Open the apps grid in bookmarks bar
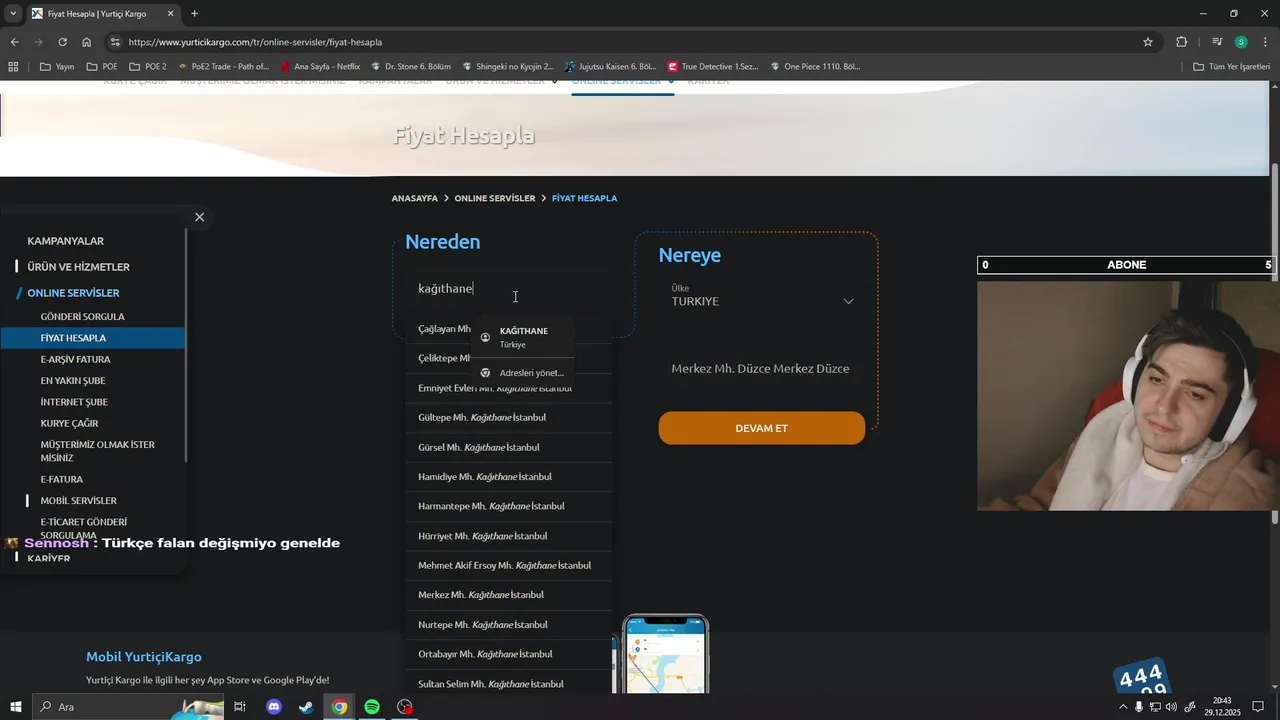The image size is (1280, 720). 13,67
